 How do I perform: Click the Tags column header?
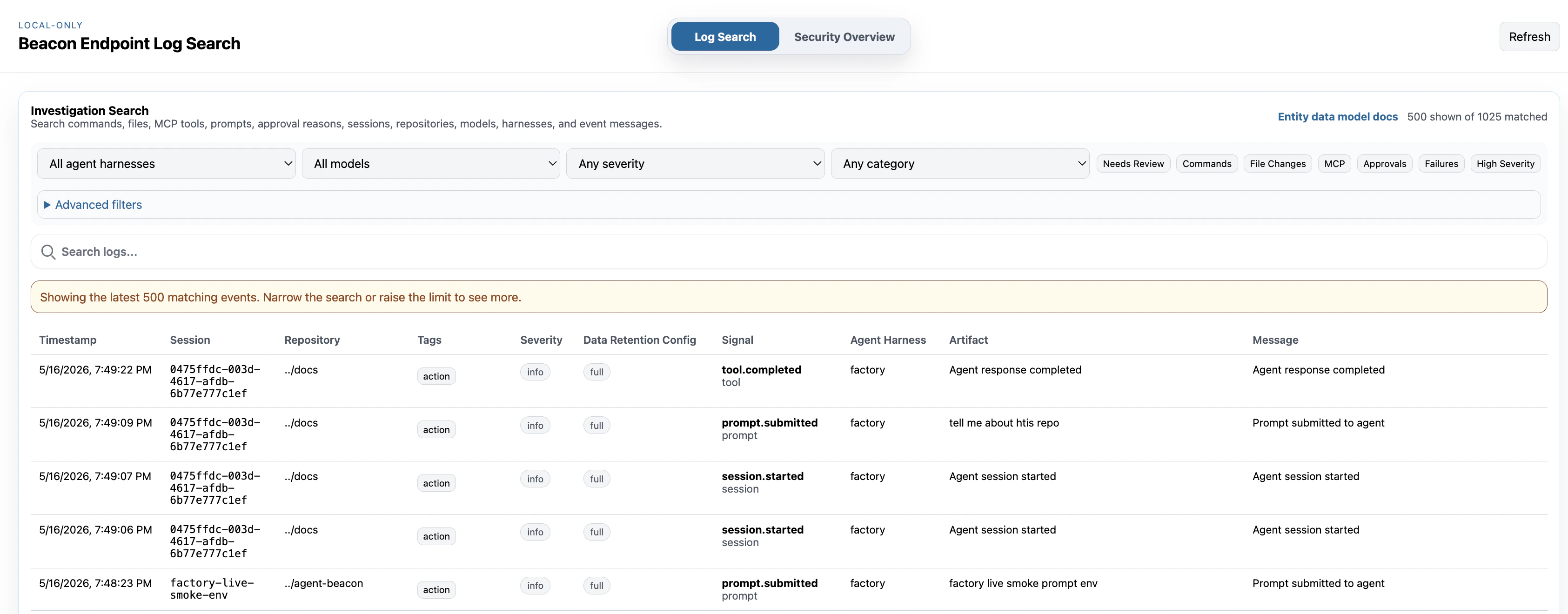(x=429, y=340)
